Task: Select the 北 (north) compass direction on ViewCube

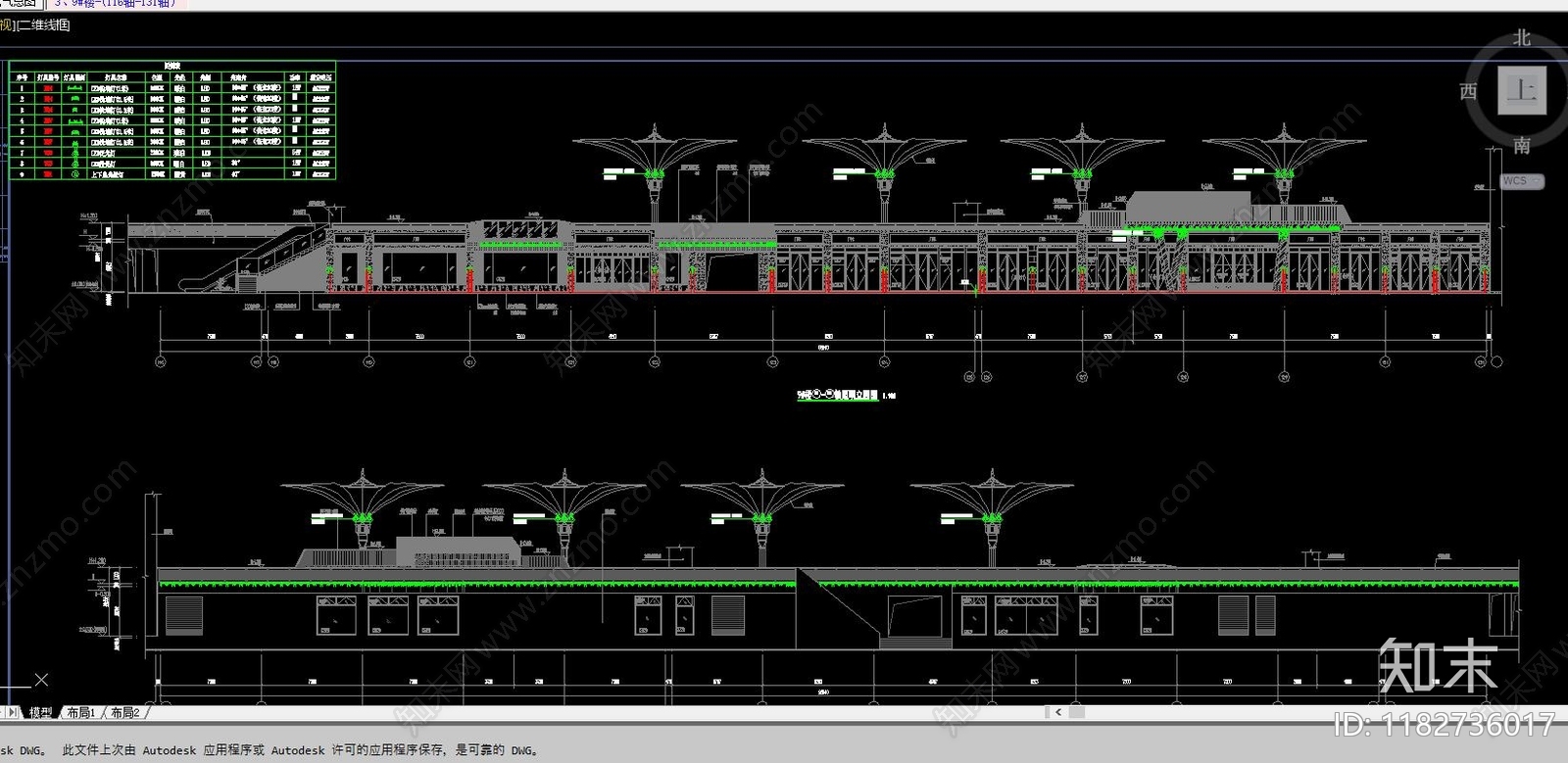Action: pyautogui.click(x=1521, y=38)
